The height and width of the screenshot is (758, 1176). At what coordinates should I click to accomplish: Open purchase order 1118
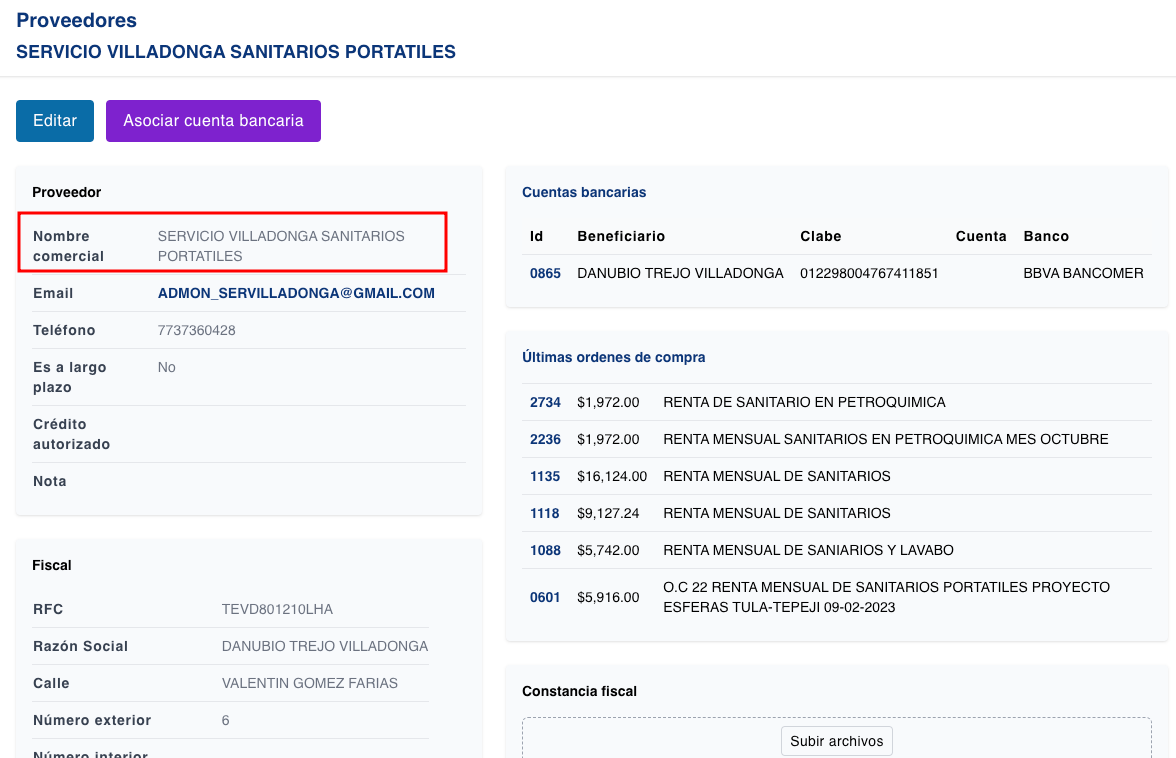point(544,513)
